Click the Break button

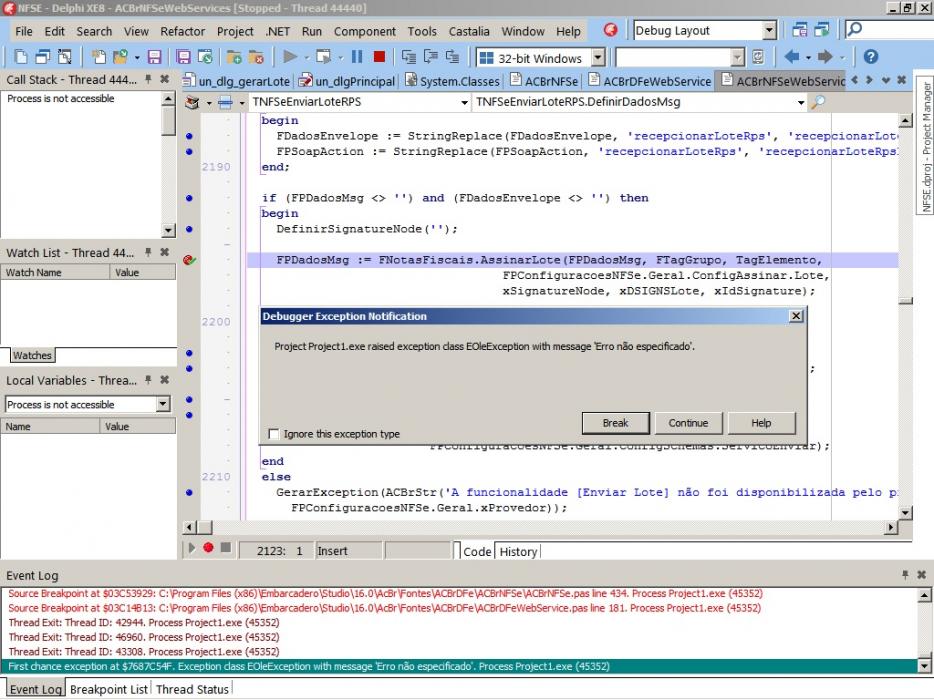tap(615, 423)
